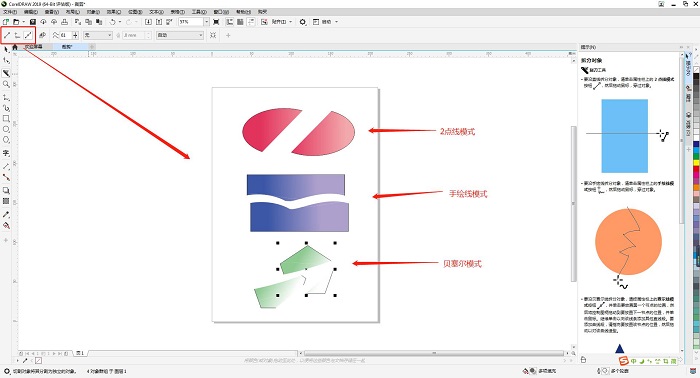Pick the red swatch in color palette
Screen dimensions: 700x378
coord(696,169)
